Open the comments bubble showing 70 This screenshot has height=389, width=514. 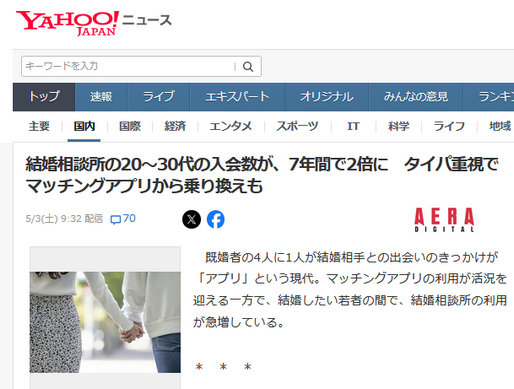point(123,219)
